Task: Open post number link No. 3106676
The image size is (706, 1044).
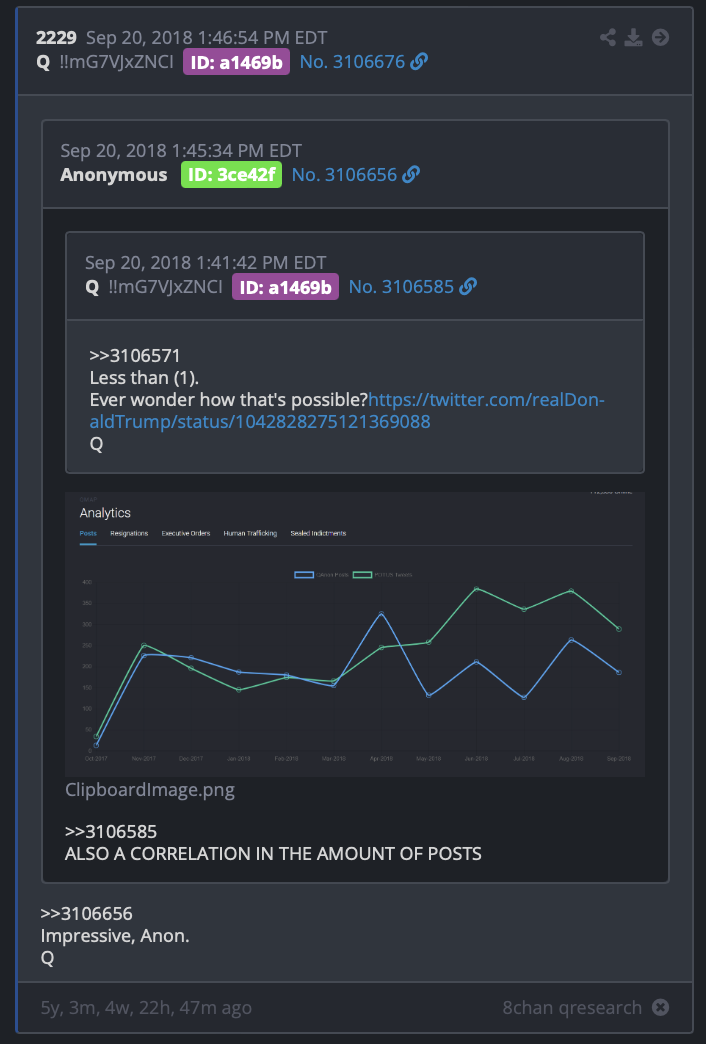Action: click(352, 62)
